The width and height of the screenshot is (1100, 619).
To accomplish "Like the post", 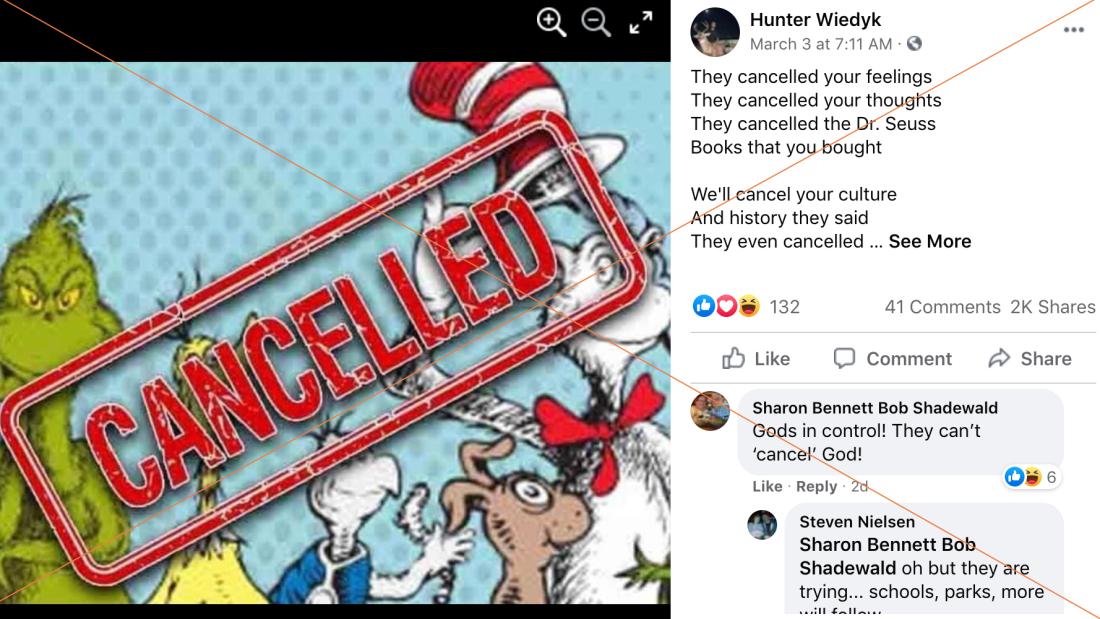I will [x=756, y=359].
